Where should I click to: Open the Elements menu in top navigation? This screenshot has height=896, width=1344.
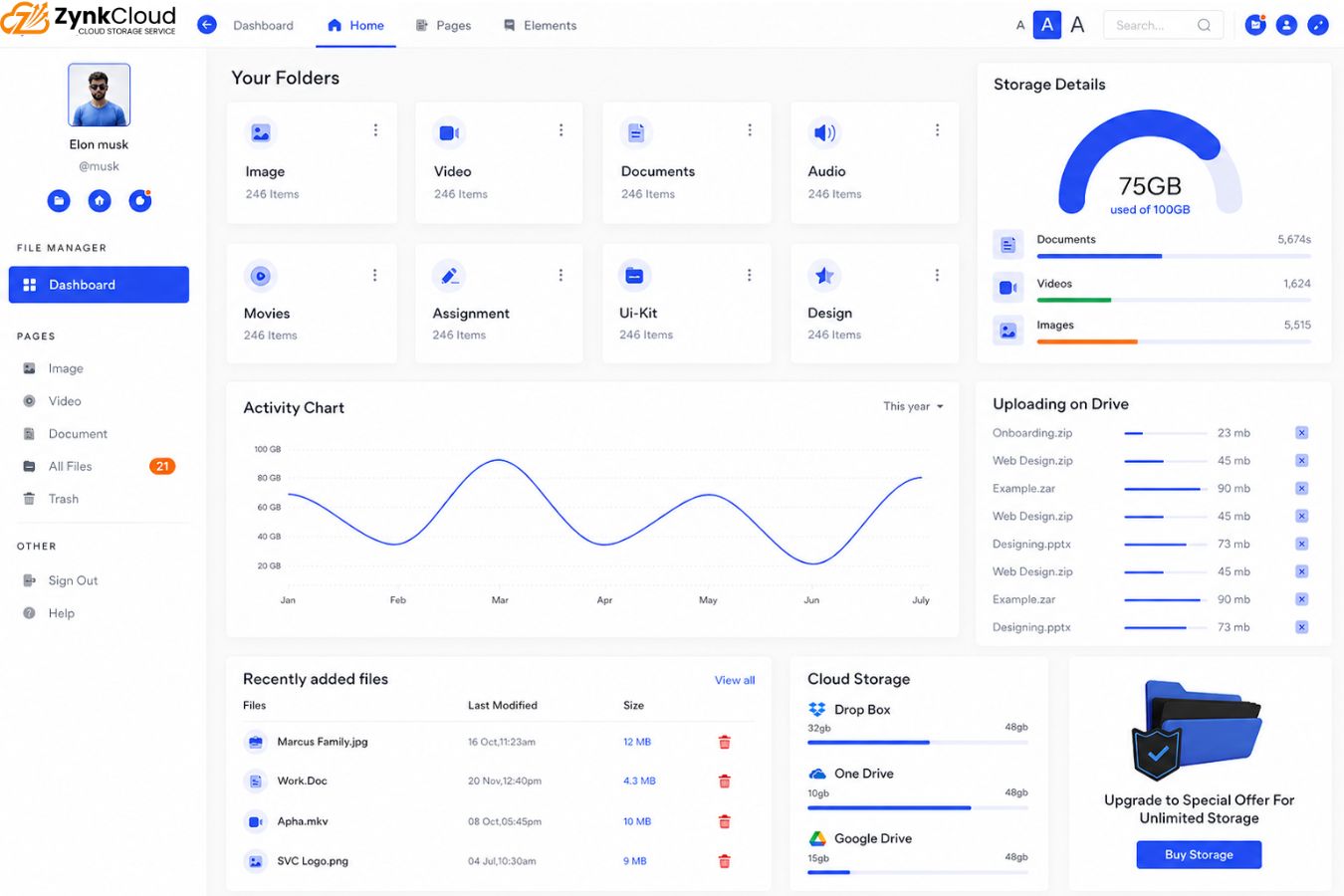540,26
